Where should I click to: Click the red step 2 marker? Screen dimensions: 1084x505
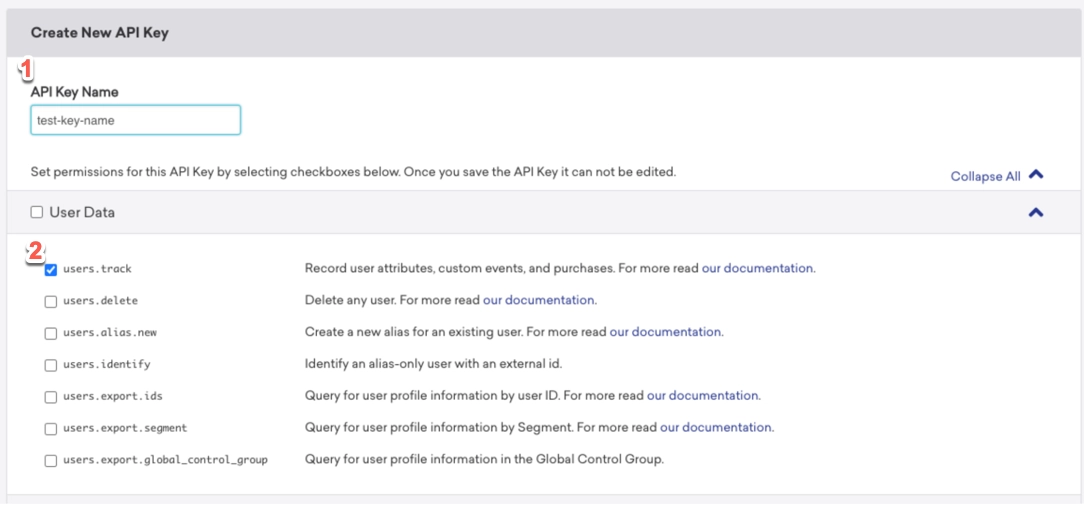click(x=34, y=250)
